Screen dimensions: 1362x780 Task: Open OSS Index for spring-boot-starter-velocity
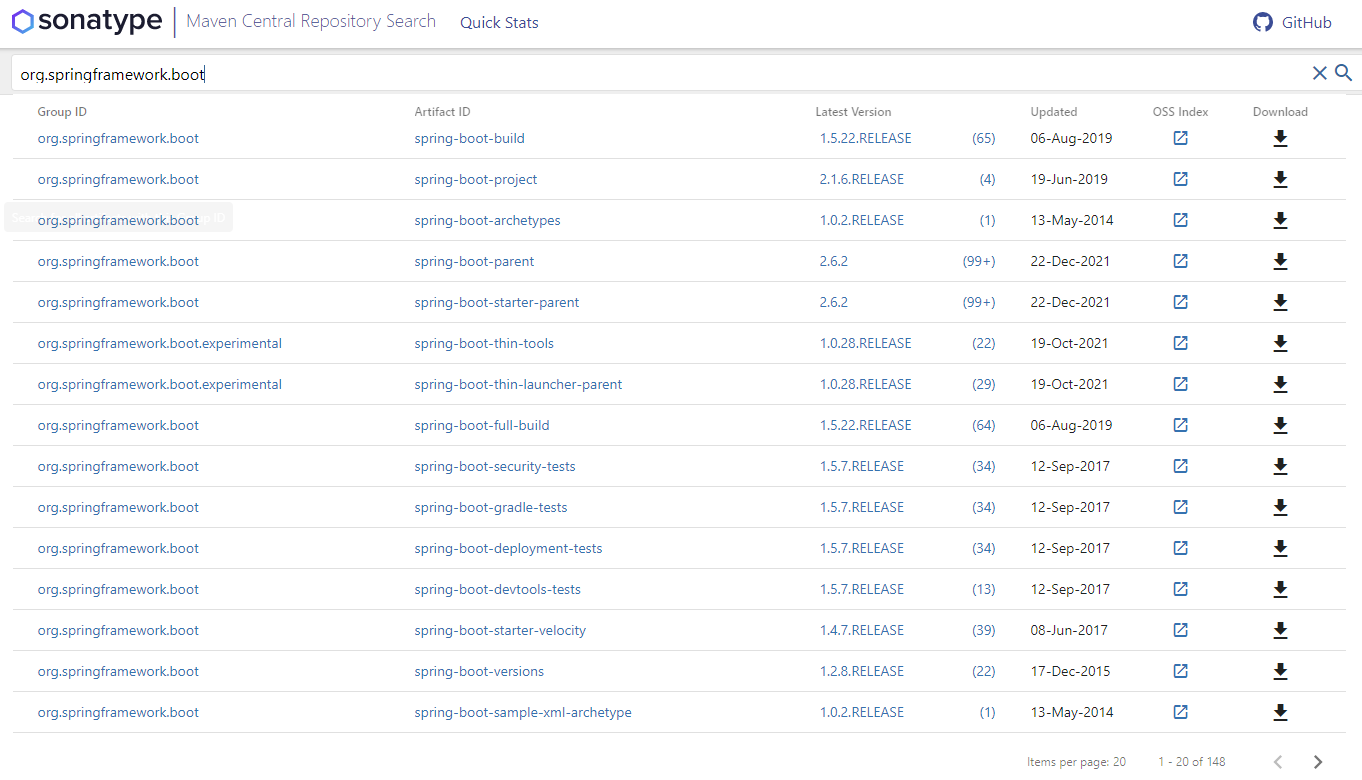(1180, 630)
